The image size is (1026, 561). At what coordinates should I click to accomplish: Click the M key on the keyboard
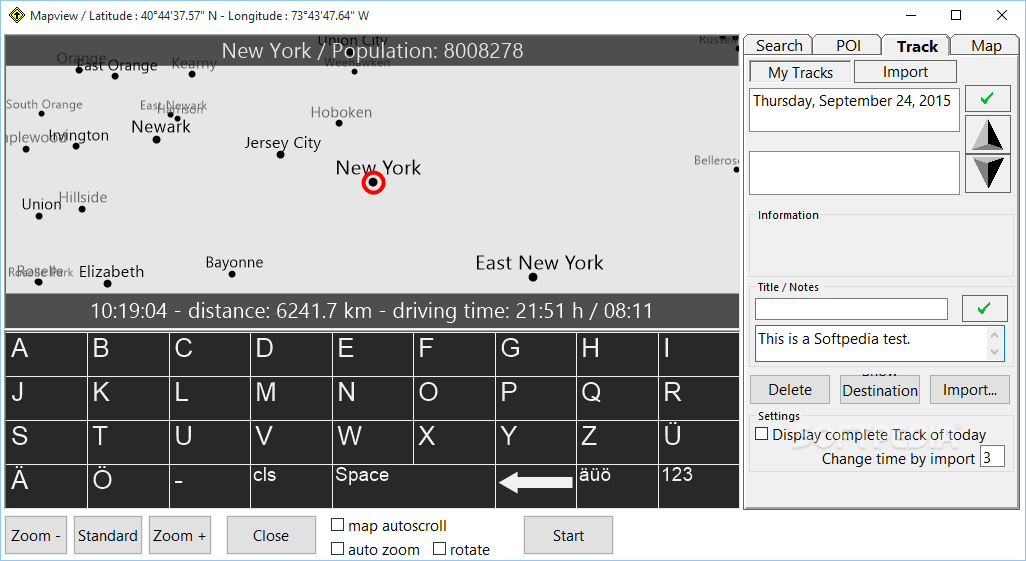(x=291, y=398)
